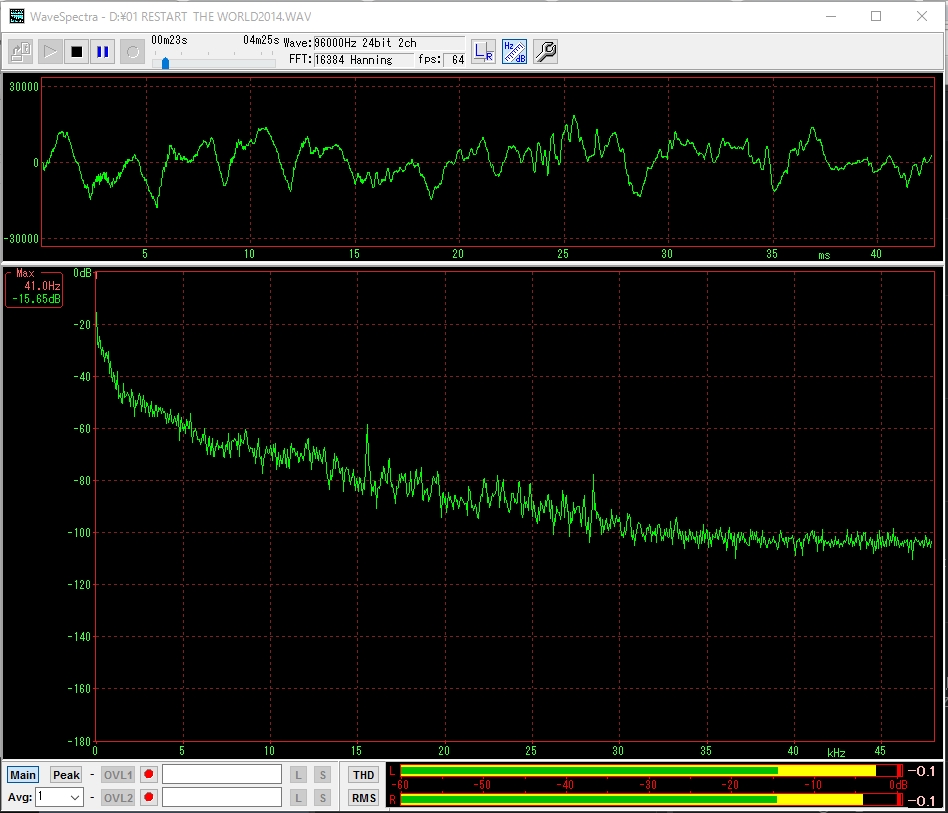Toggle the OVL1 overlay button
948x813 pixels.
118,775
